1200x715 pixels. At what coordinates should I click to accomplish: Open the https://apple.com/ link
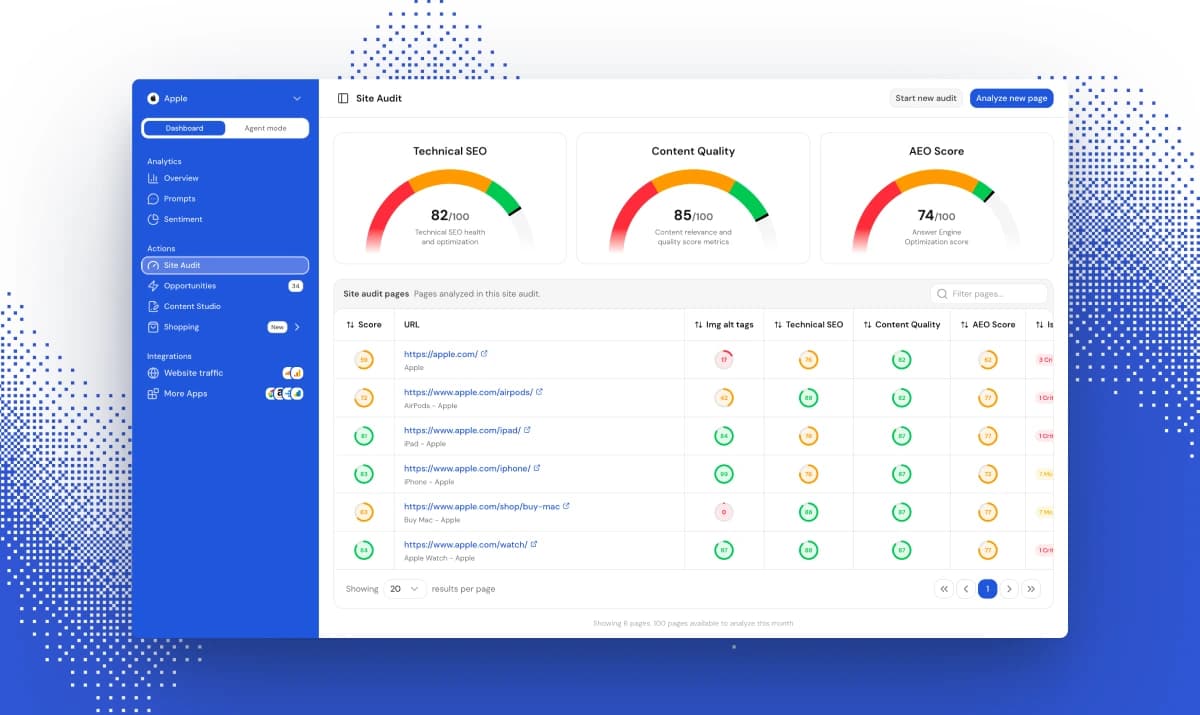point(441,354)
